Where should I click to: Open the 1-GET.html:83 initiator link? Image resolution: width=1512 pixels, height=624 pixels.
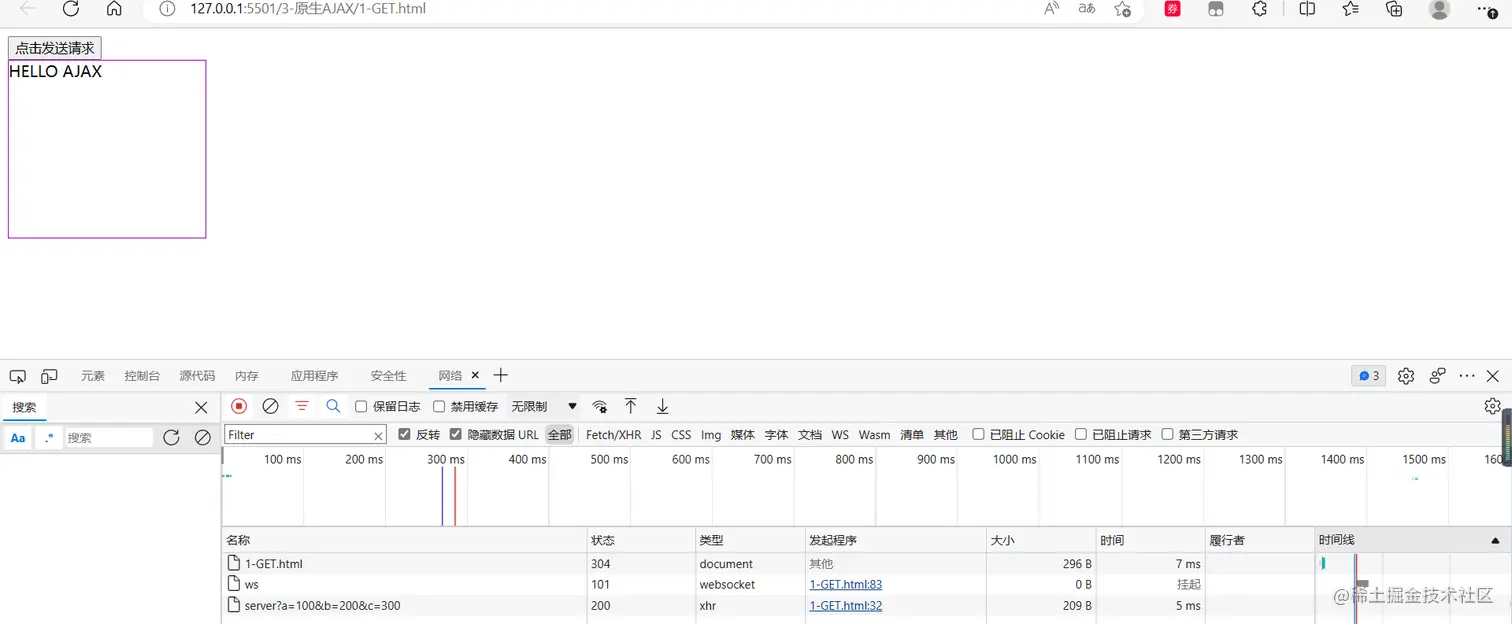click(846, 584)
